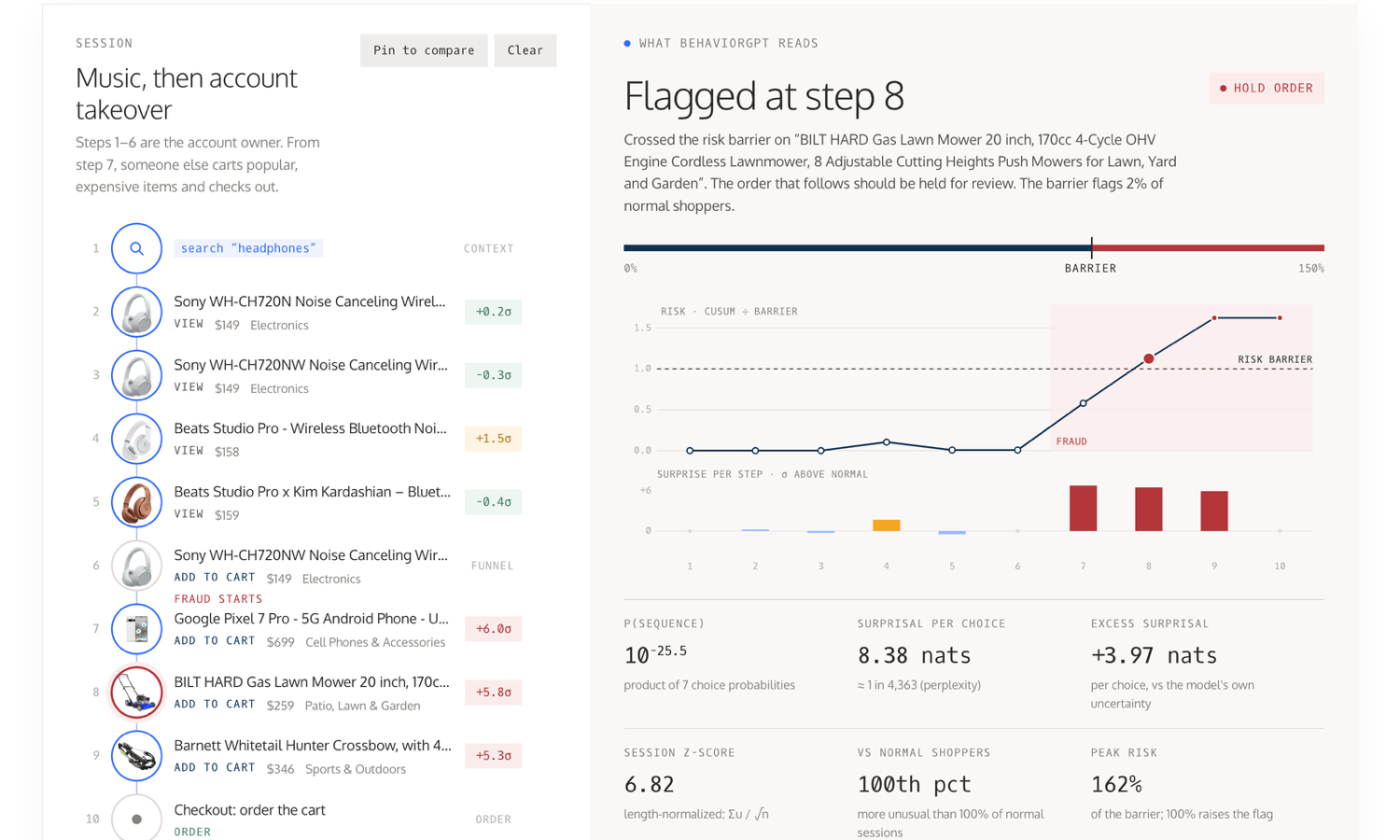This screenshot has height=840, width=1400.
Task: Click the peak risk value 162%
Action: click(1116, 784)
